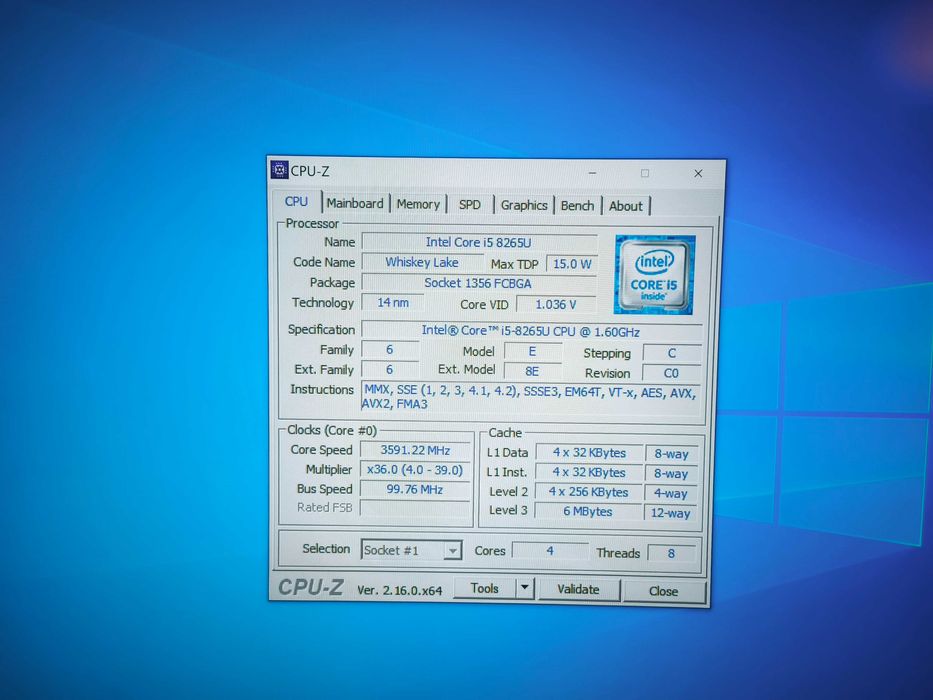Screen dimensions: 933x700
Task: Click the Level 3 value 6 MBytes
Action: (x=588, y=511)
